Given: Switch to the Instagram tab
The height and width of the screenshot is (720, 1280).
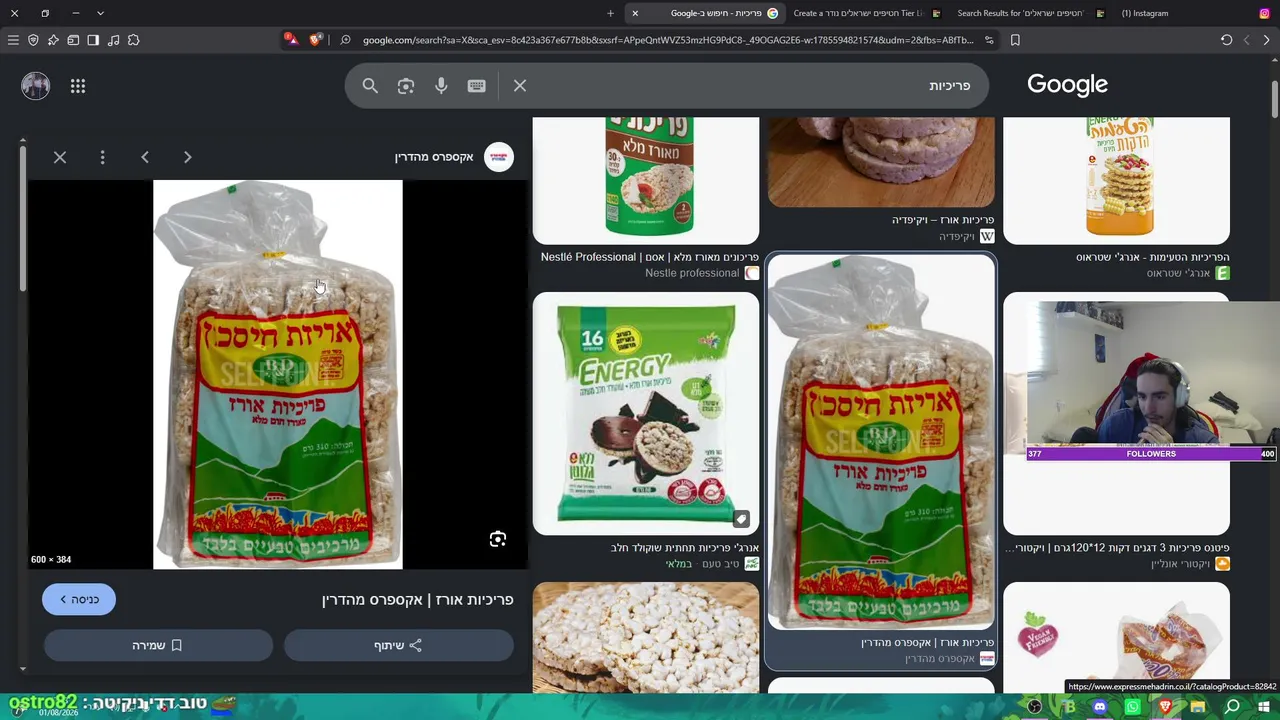Looking at the screenshot, I should click(1144, 13).
